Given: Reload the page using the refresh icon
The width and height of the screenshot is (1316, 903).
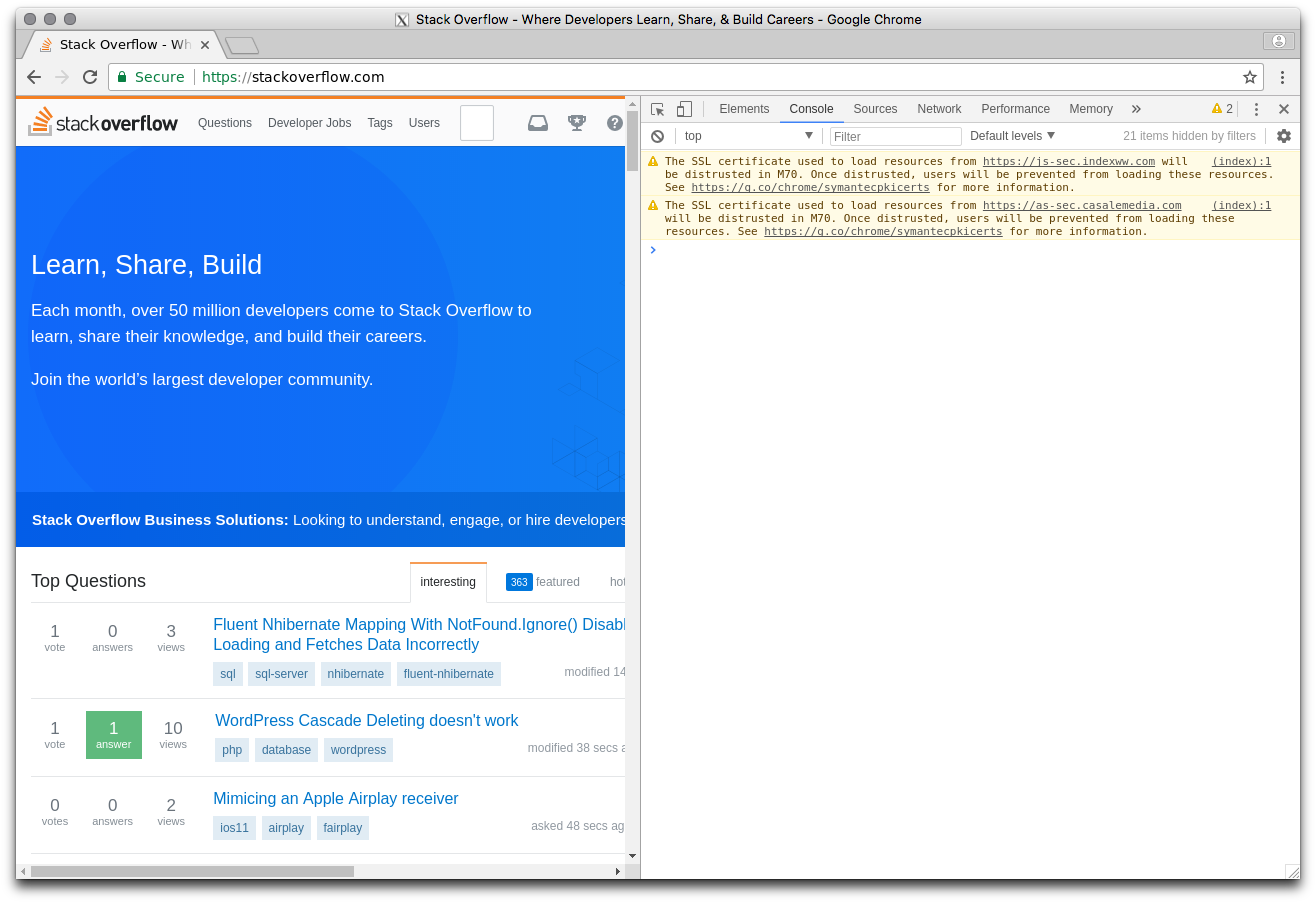Looking at the screenshot, I should 90,77.
